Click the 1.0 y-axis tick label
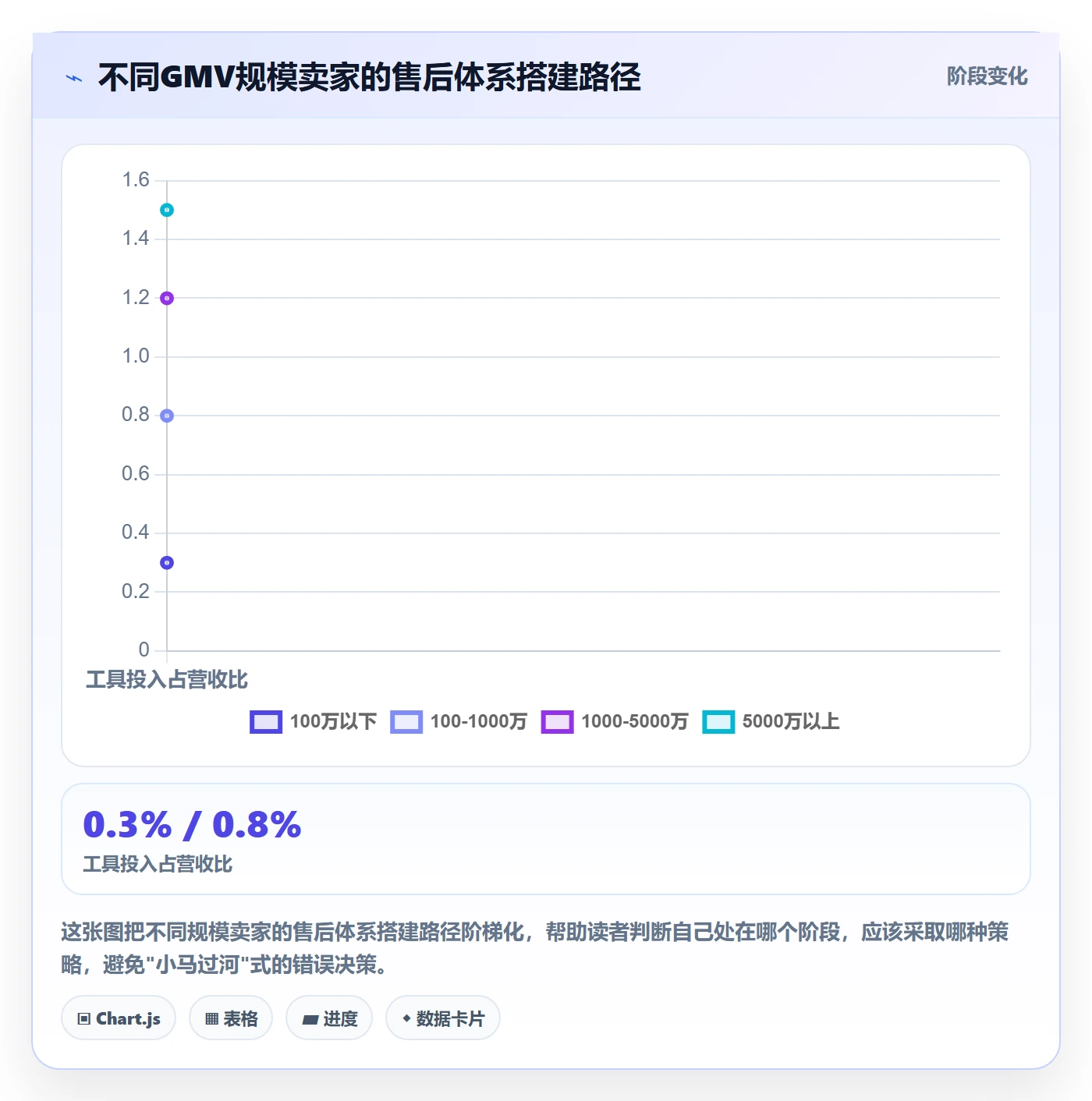This screenshot has width=1092, height=1101. point(136,356)
